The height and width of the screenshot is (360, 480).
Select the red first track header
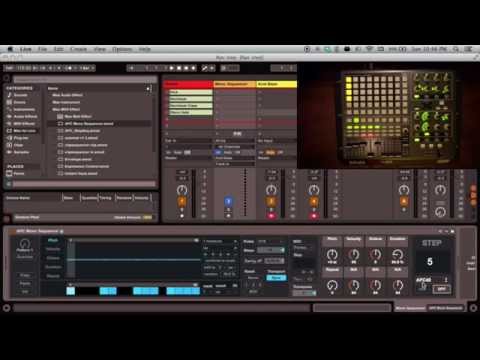coord(189,84)
